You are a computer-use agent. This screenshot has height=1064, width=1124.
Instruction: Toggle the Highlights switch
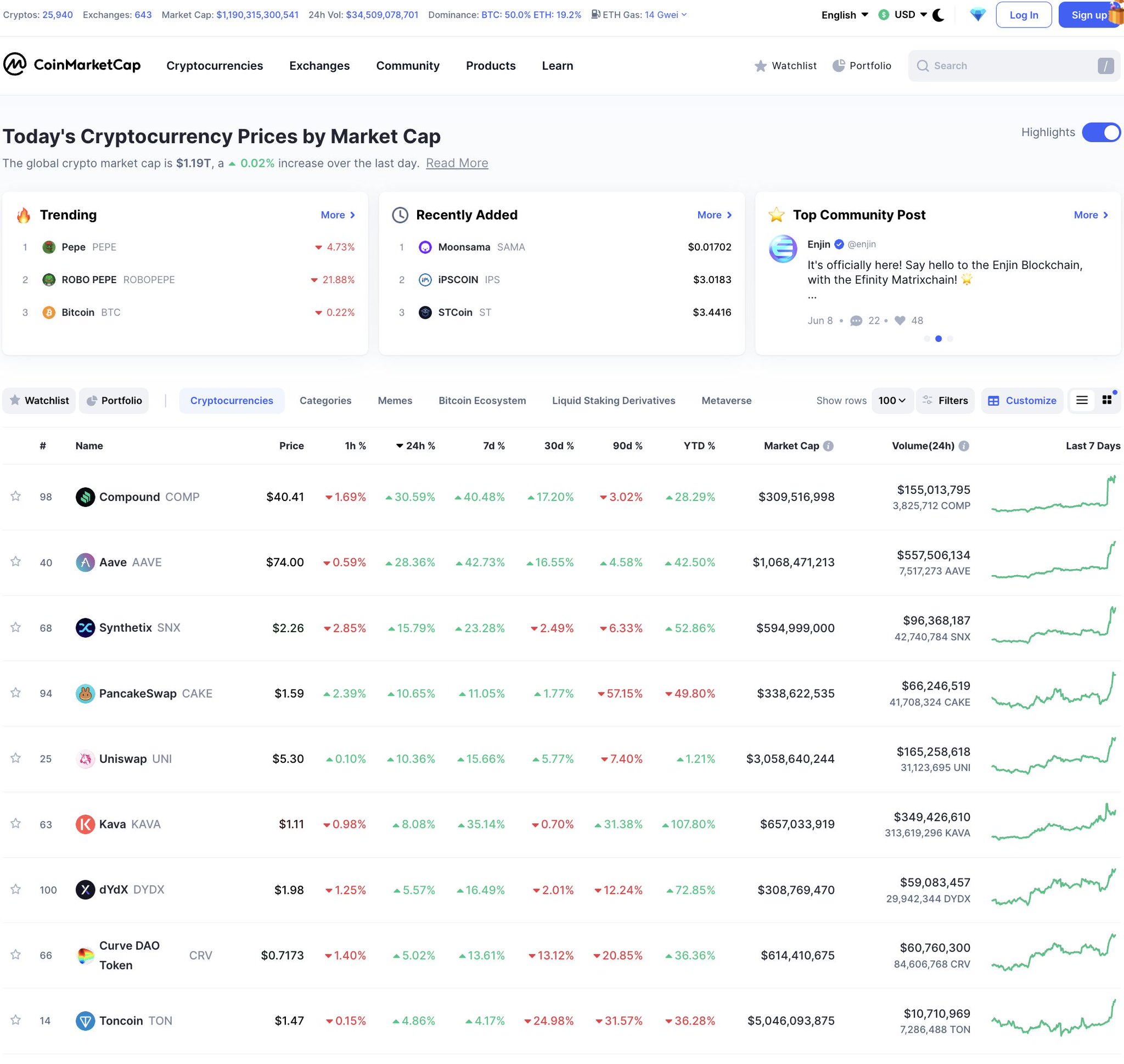click(x=1101, y=132)
